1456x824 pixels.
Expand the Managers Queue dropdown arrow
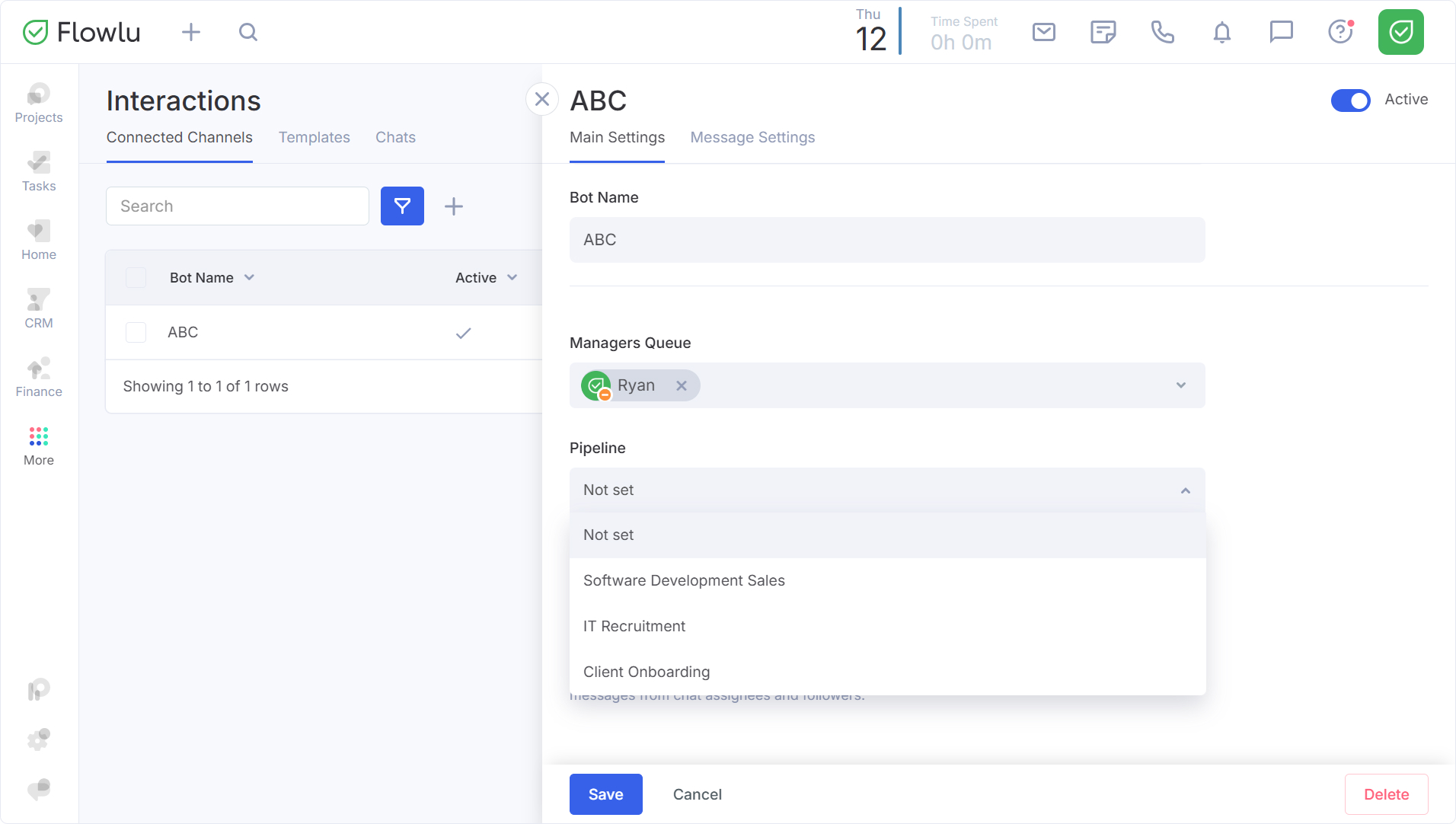pyautogui.click(x=1180, y=385)
